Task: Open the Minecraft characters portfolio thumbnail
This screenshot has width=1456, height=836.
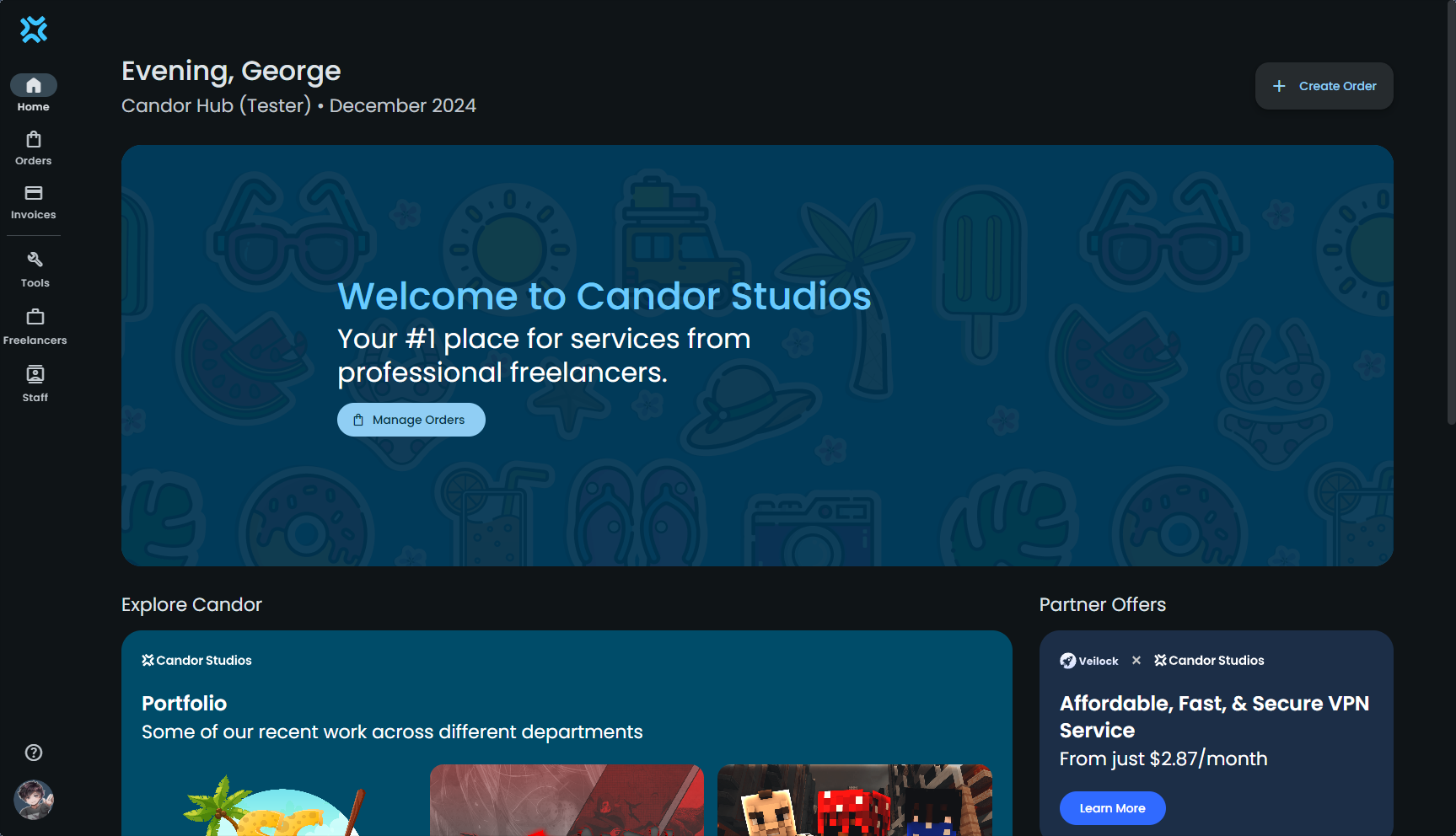Action: [854, 801]
